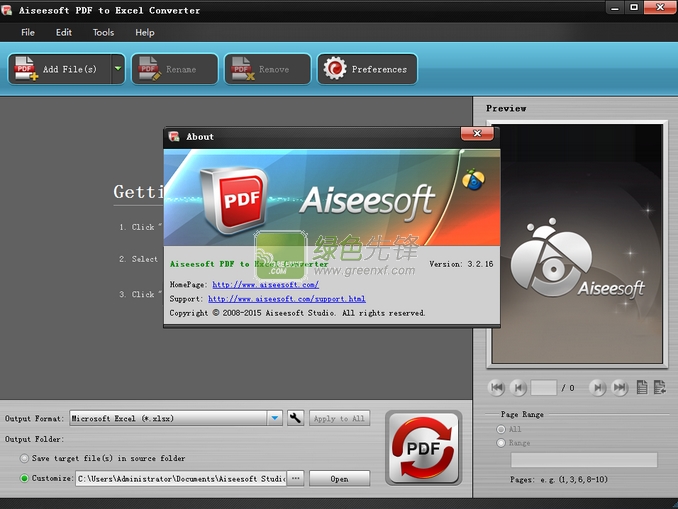This screenshot has width=678, height=509.
Task: Open the support.html Support link
Action: point(287,299)
